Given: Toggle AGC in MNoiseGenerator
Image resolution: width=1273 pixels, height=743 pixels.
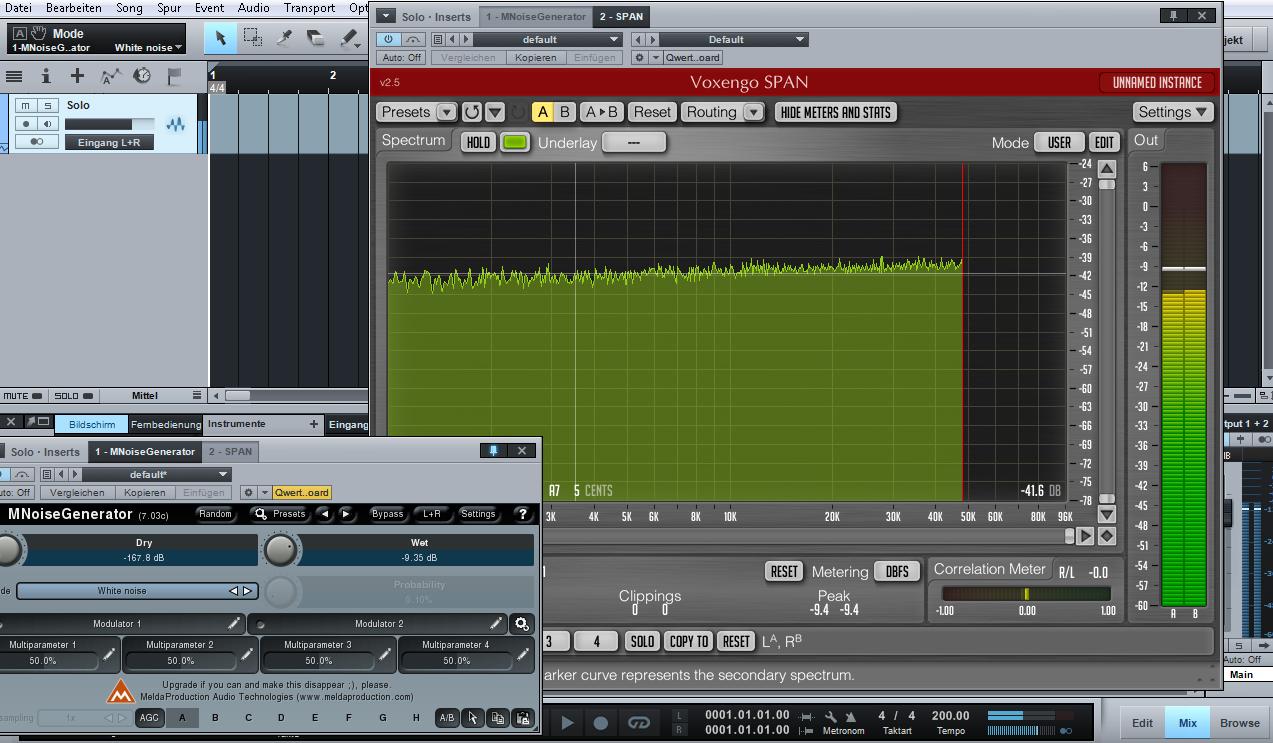Looking at the screenshot, I should (x=149, y=718).
